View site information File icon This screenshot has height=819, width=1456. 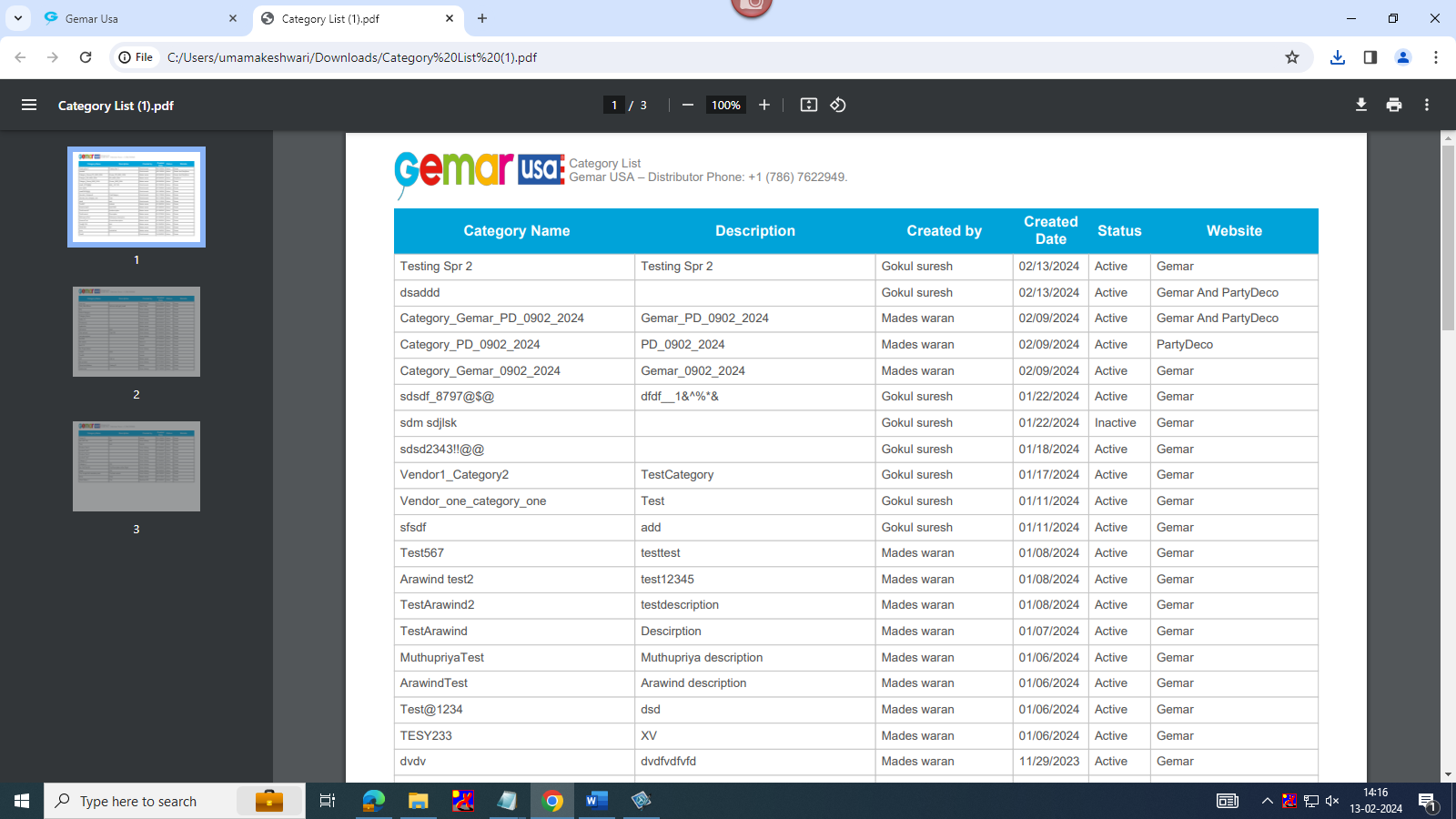[136, 57]
